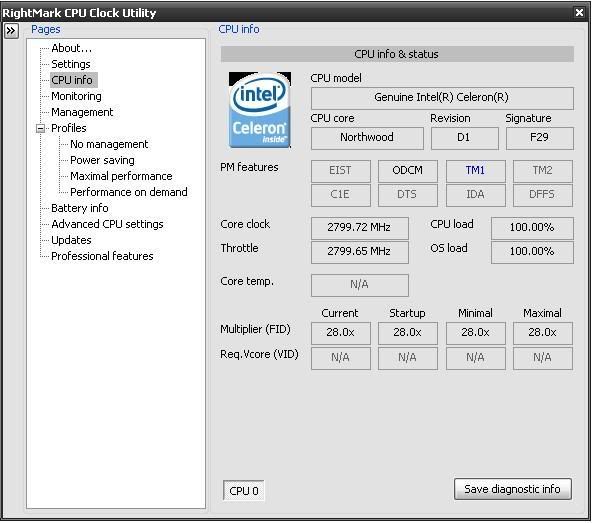Click the CPU load 100.00% value

(x=532, y=228)
